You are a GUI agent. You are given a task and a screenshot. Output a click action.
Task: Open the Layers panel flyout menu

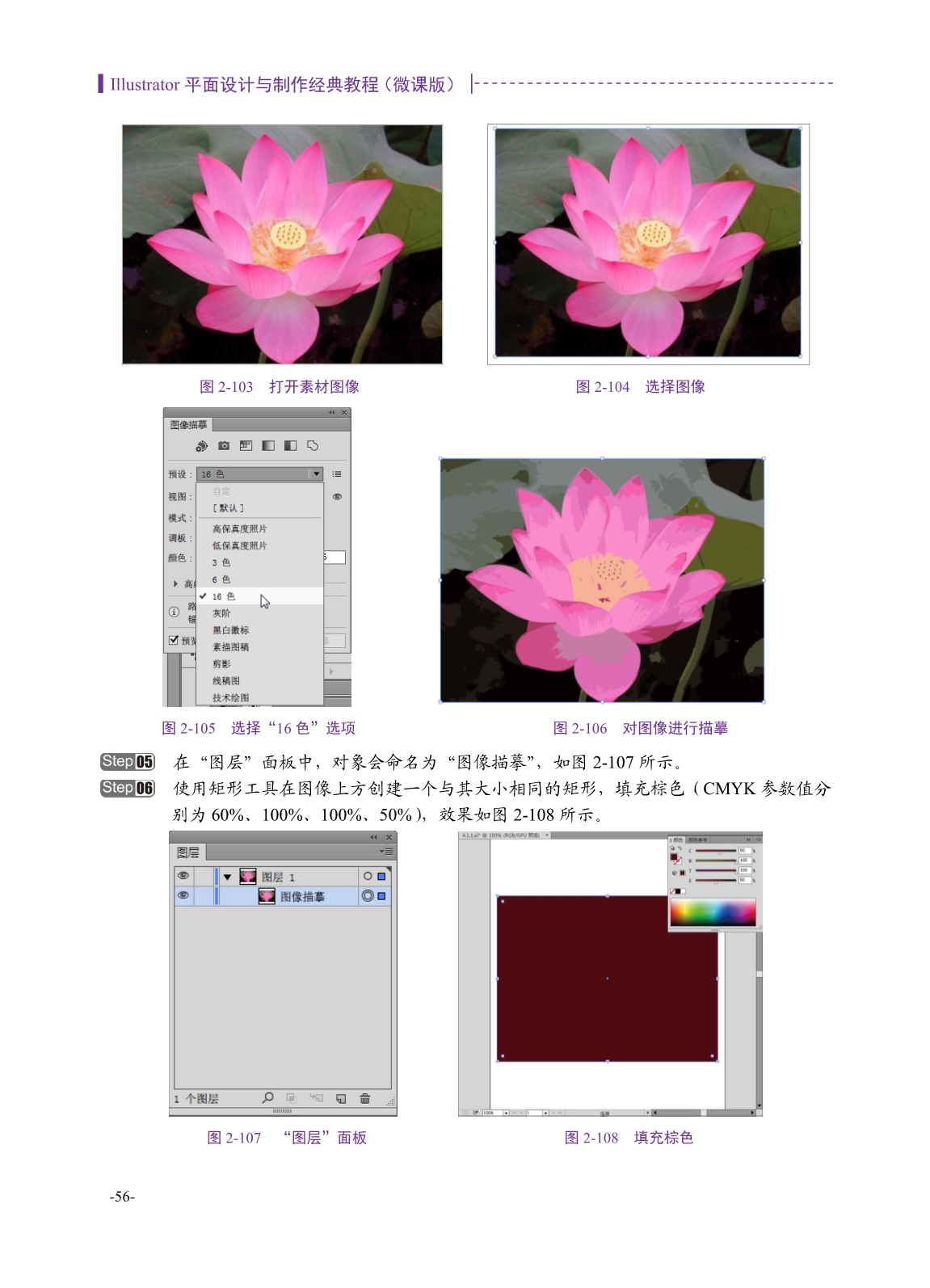pos(386,852)
